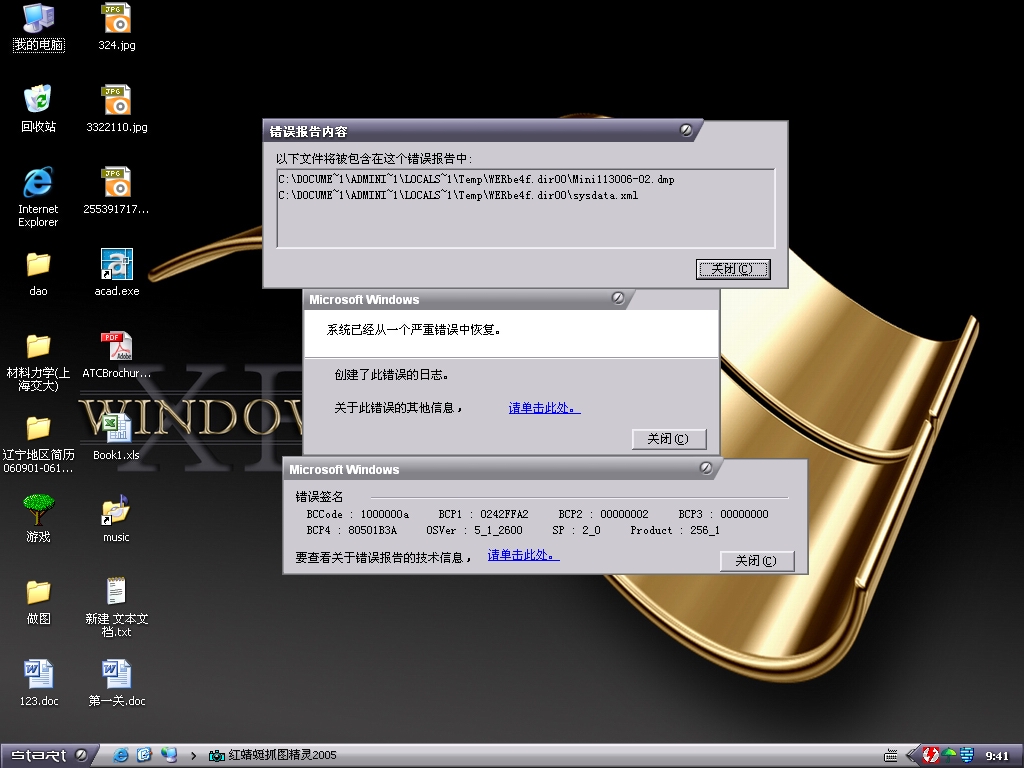Select the acad.exe shortcut icon
This screenshot has width=1024, height=768.
pos(116,266)
